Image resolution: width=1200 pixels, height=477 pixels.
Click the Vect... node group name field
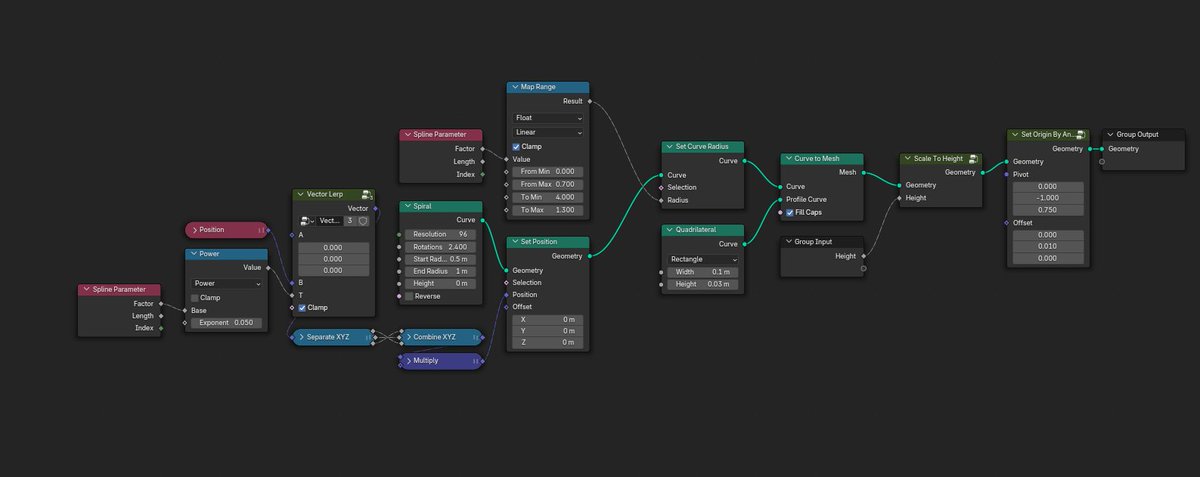point(330,221)
